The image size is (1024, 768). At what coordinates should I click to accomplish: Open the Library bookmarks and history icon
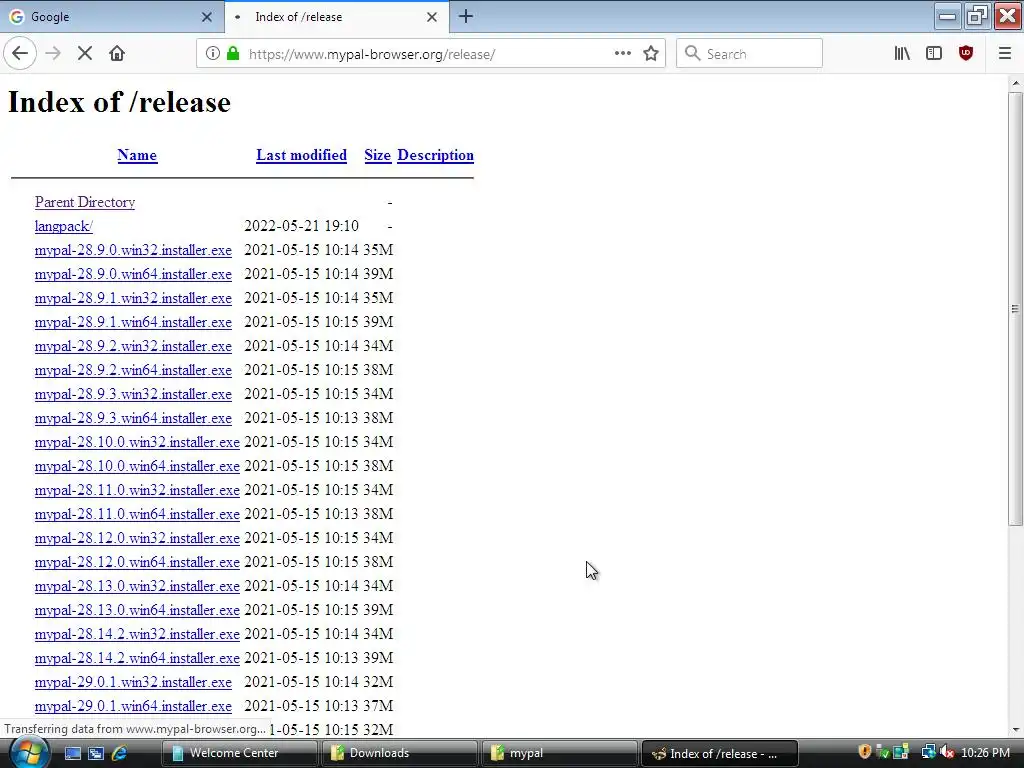click(902, 54)
